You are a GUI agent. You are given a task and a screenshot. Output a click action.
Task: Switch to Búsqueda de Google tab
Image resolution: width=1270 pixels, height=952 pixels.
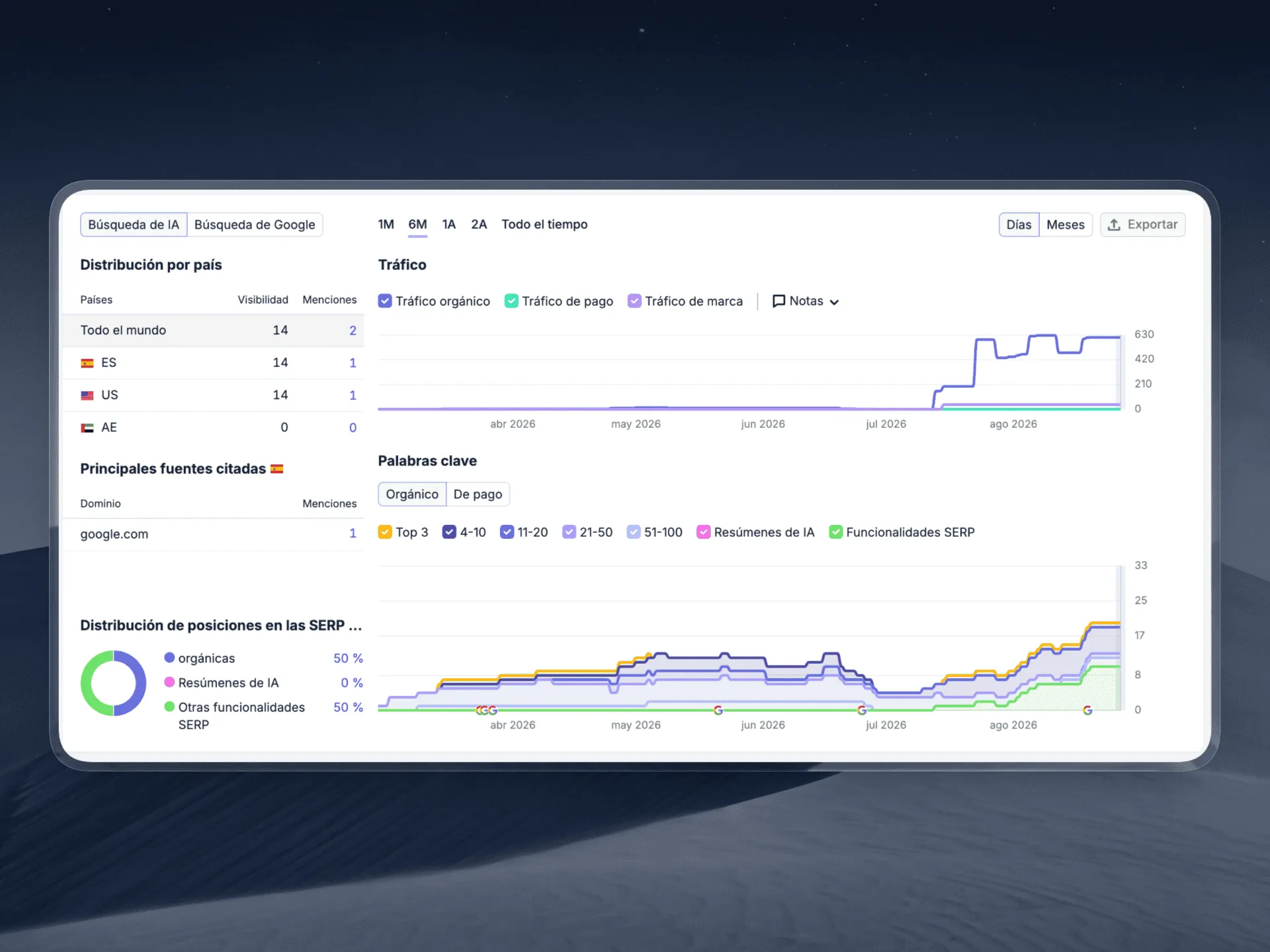click(x=255, y=225)
